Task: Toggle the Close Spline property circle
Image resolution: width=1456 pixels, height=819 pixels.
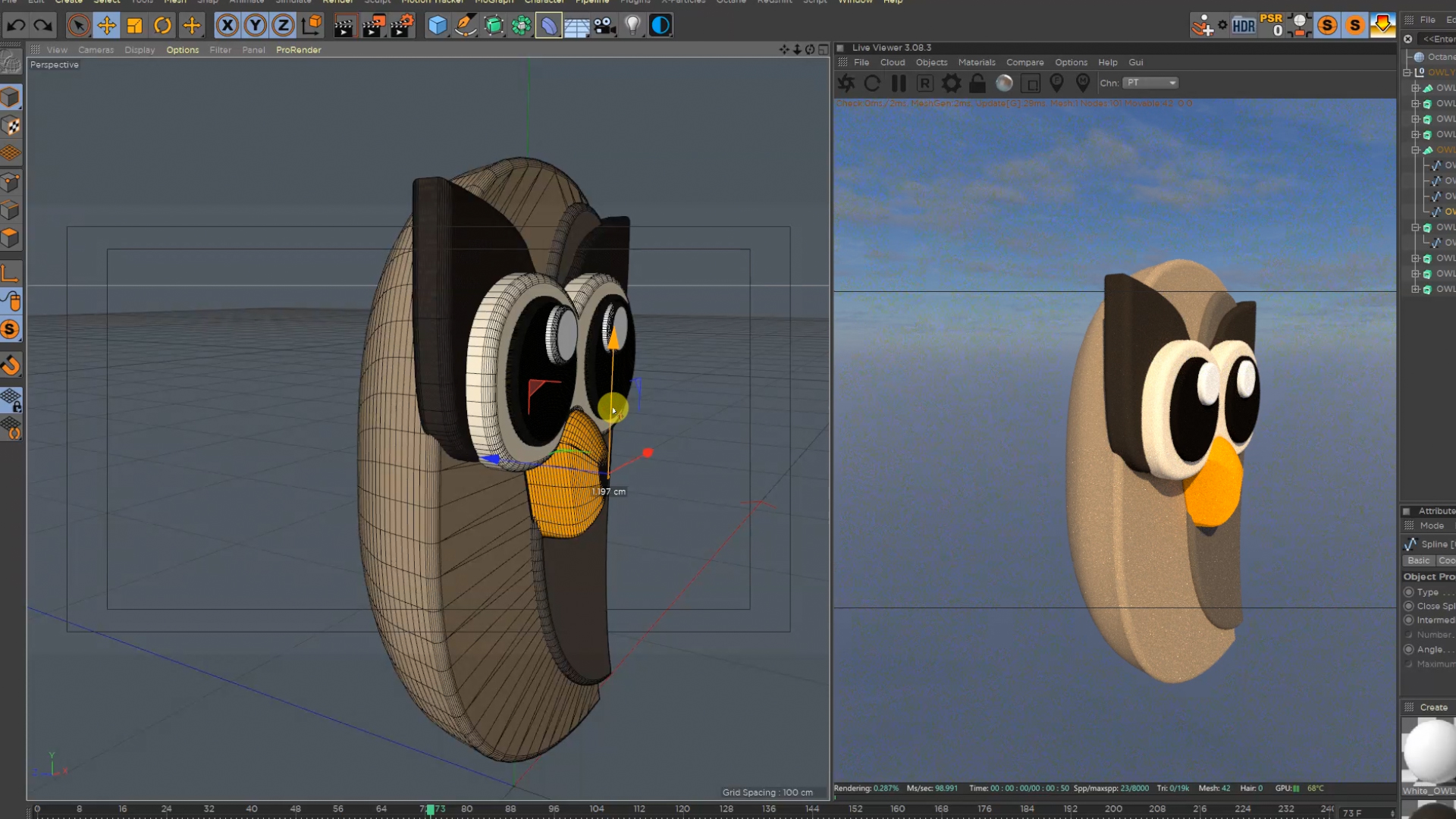Action: coord(1409,606)
